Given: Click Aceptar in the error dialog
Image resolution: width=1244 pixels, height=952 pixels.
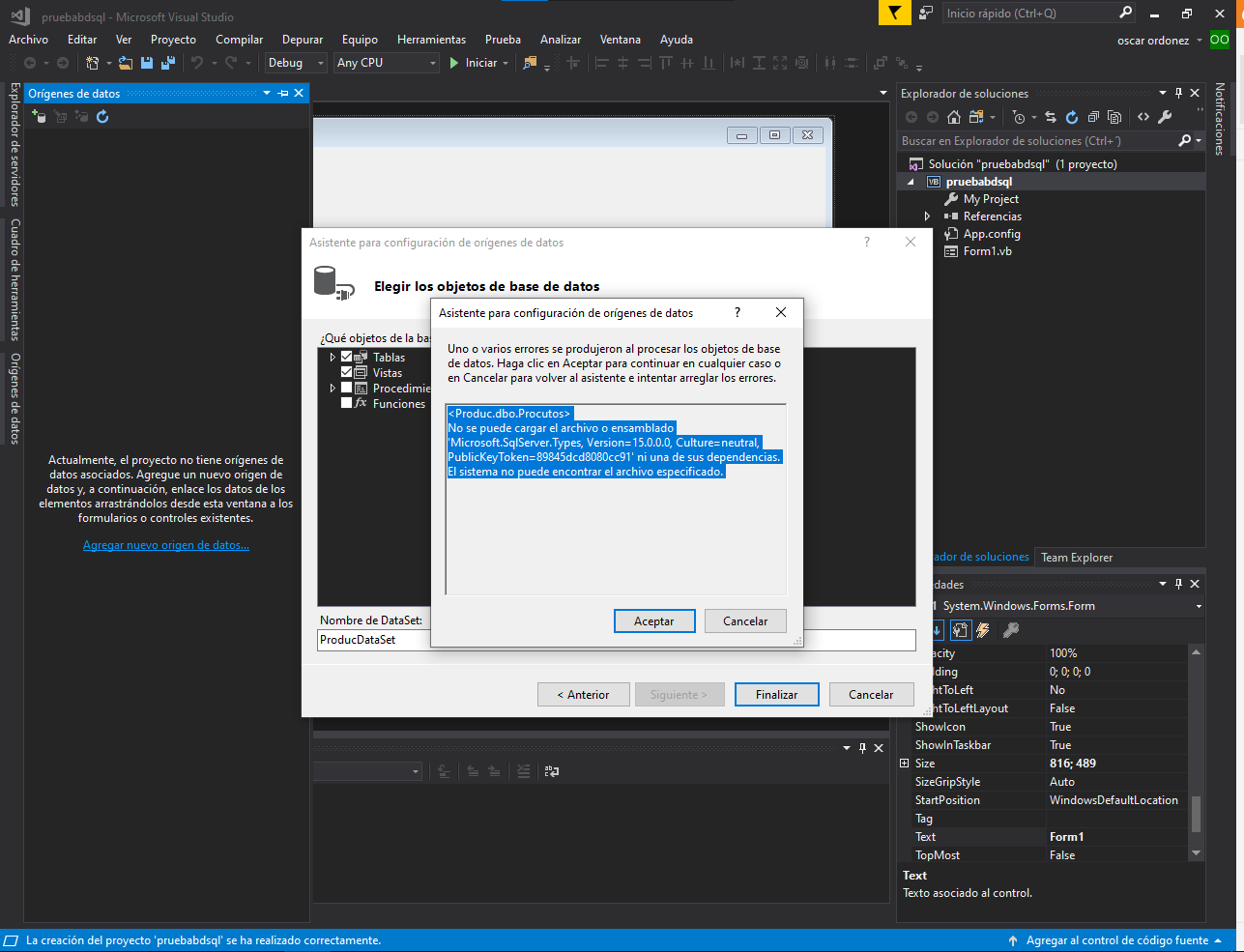Looking at the screenshot, I should pos(654,621).
